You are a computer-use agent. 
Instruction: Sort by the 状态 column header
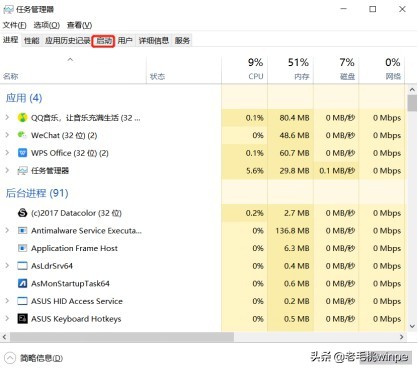tap(184, 69)
